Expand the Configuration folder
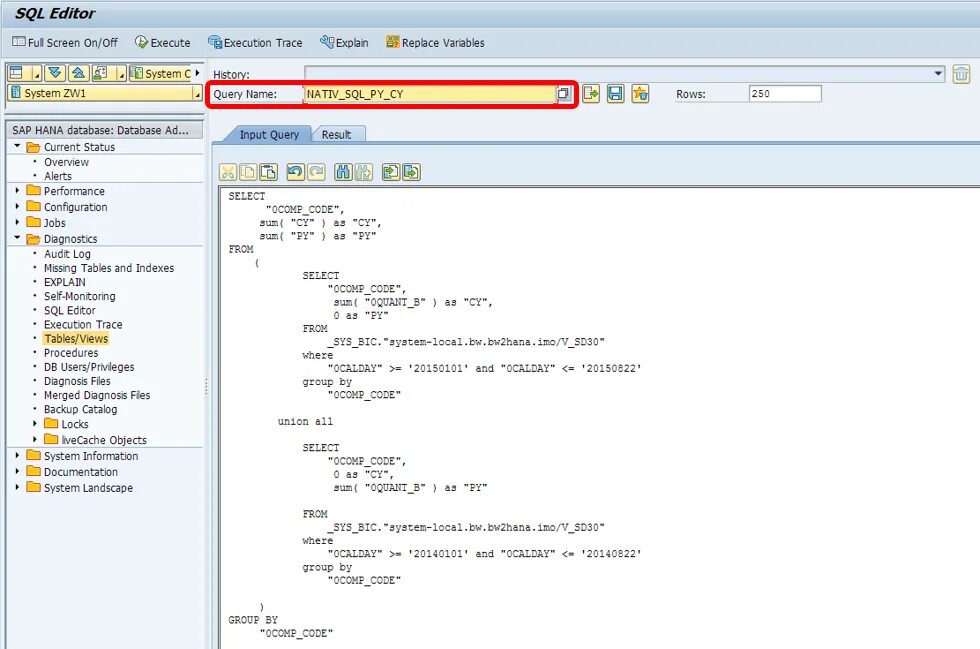This screenshot has width=980, height=649. 17,206
